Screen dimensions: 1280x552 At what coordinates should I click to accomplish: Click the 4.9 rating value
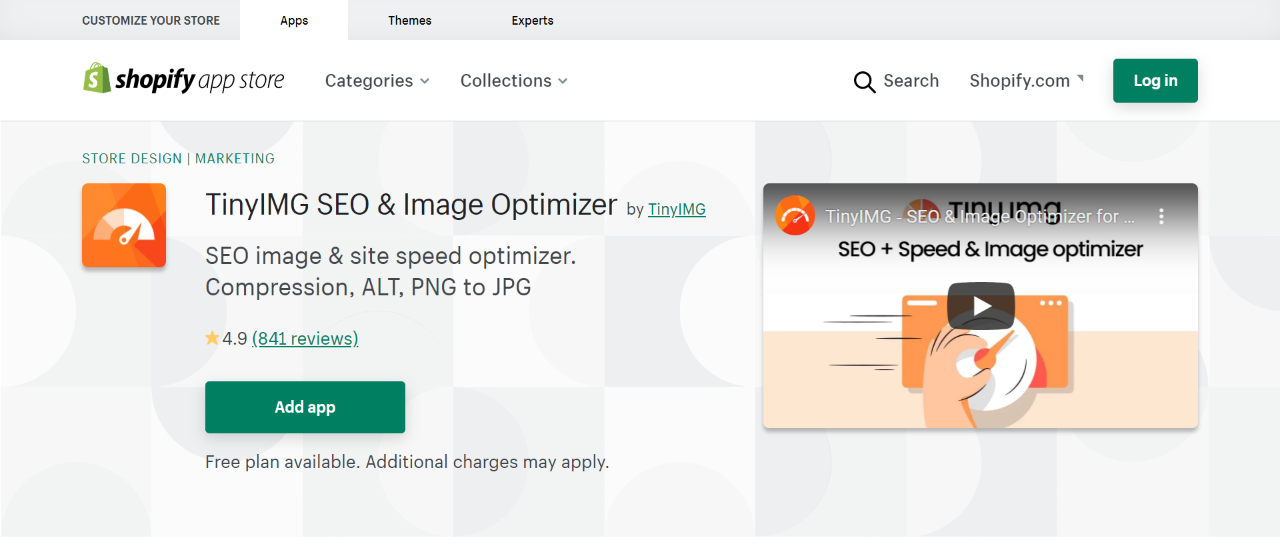click(235, 339)
